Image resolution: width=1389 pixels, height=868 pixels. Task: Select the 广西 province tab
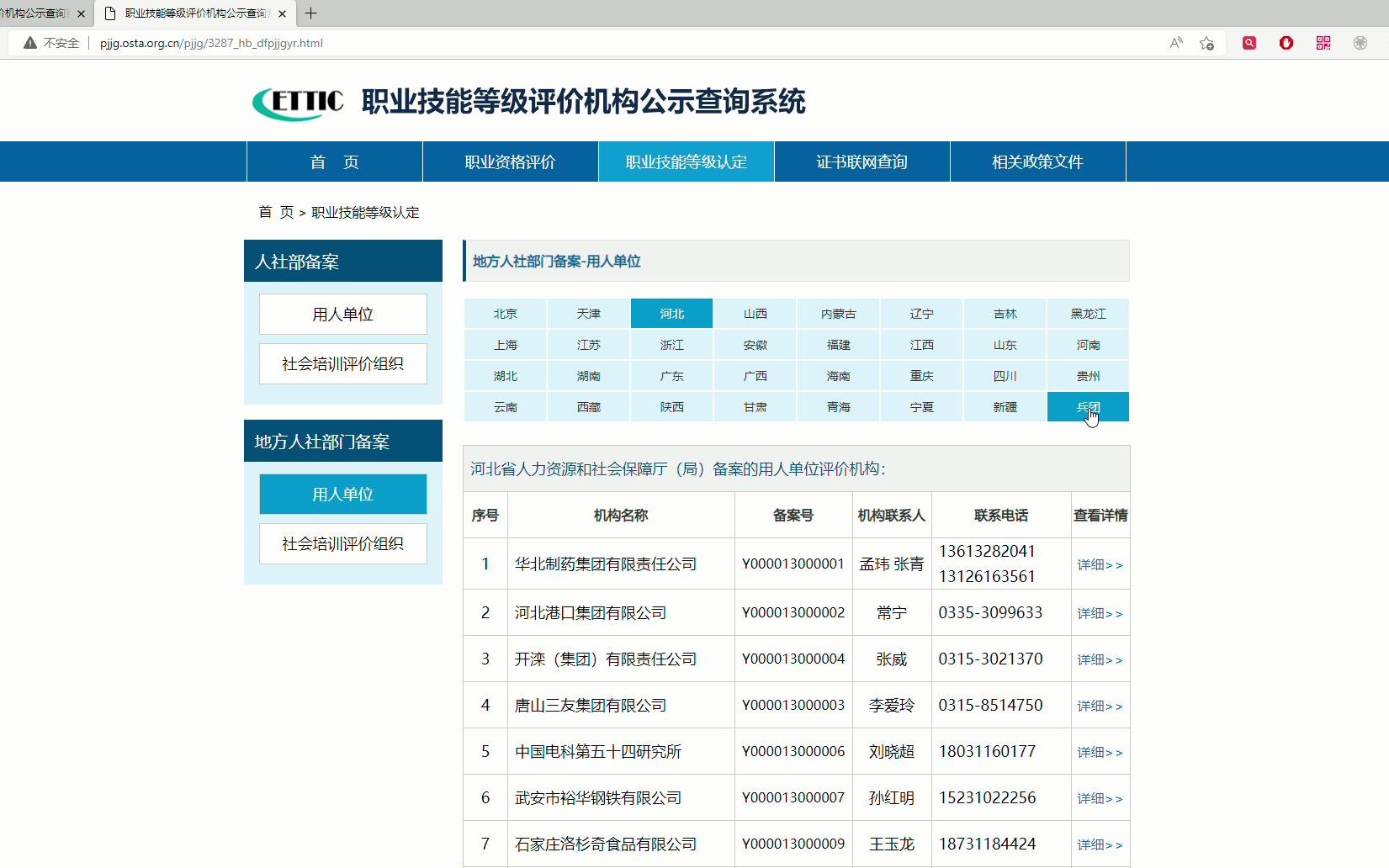pyautogui.click(x=755, y=376)
